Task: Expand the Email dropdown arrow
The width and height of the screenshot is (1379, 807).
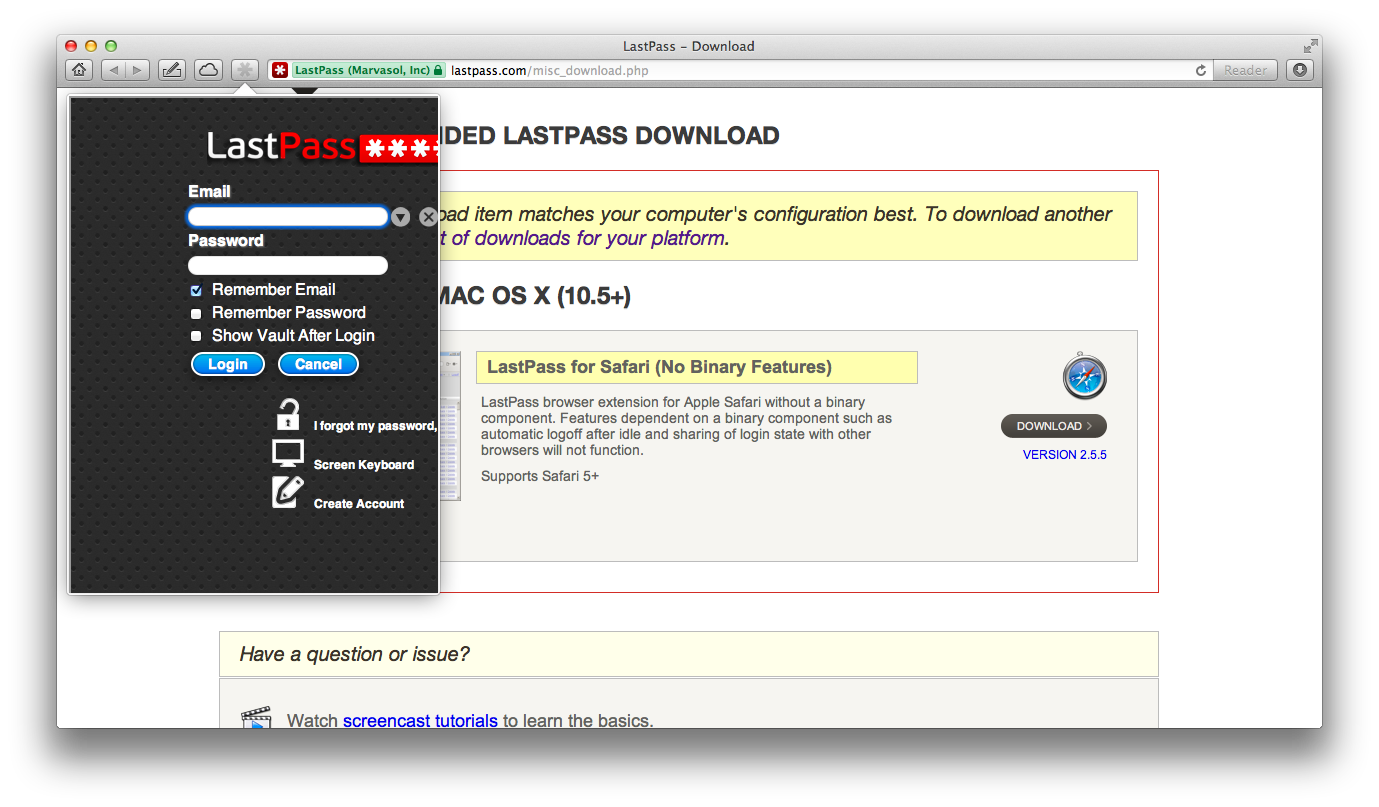Action: click(x=400, y=217)
